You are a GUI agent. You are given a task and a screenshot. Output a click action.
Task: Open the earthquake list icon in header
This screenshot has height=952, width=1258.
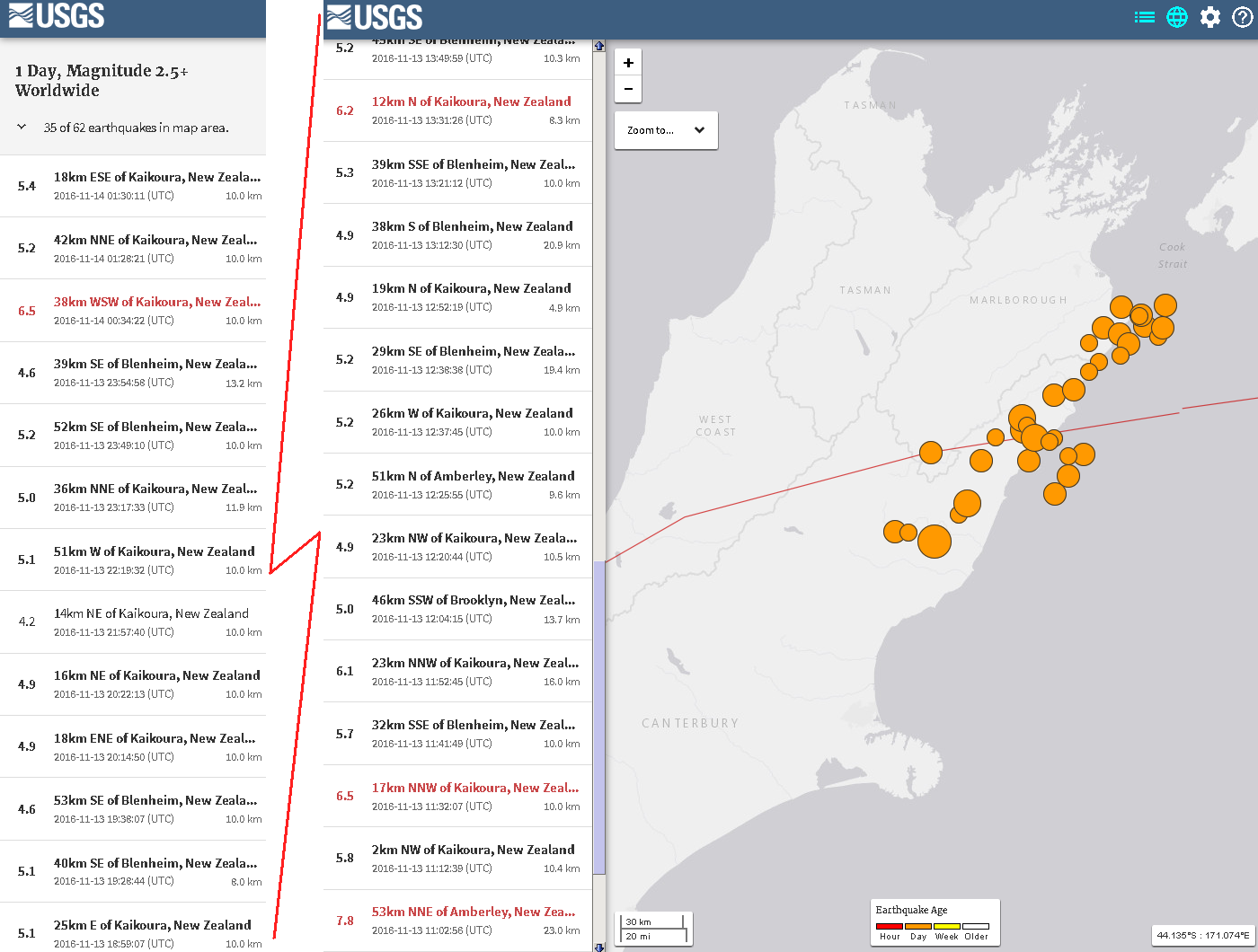(1144, 17)
